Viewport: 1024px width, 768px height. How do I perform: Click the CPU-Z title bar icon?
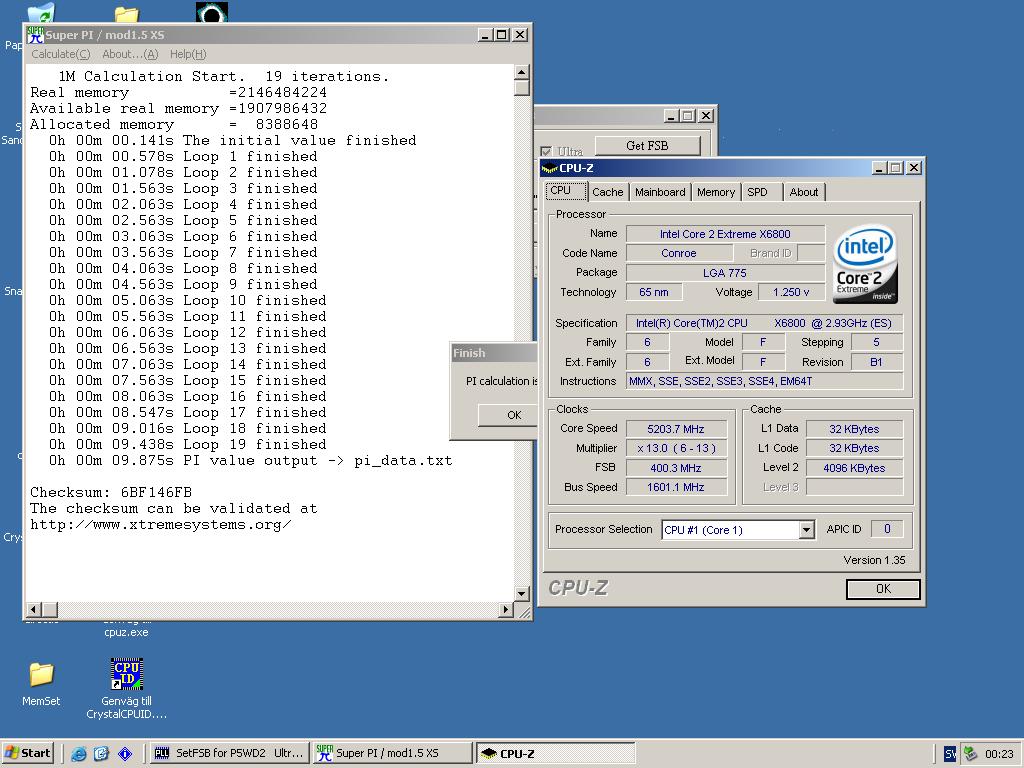[550, 168]
